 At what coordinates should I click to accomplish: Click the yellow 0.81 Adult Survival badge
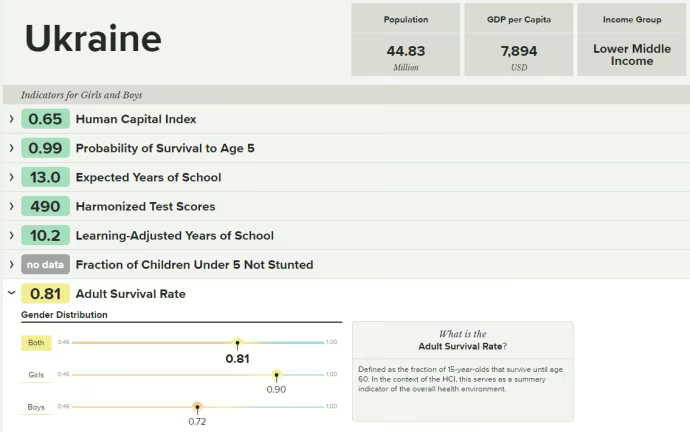[x=45, y=294]
